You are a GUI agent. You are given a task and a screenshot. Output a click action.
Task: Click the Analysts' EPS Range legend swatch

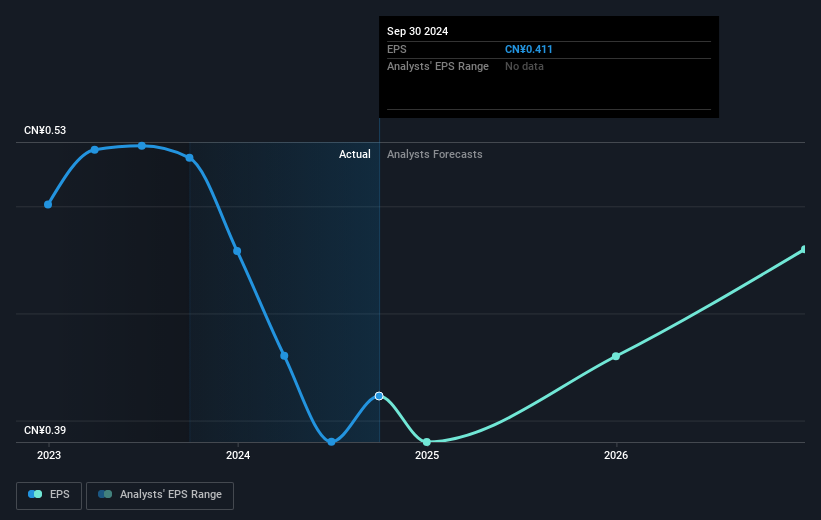[x=105, y=494]
